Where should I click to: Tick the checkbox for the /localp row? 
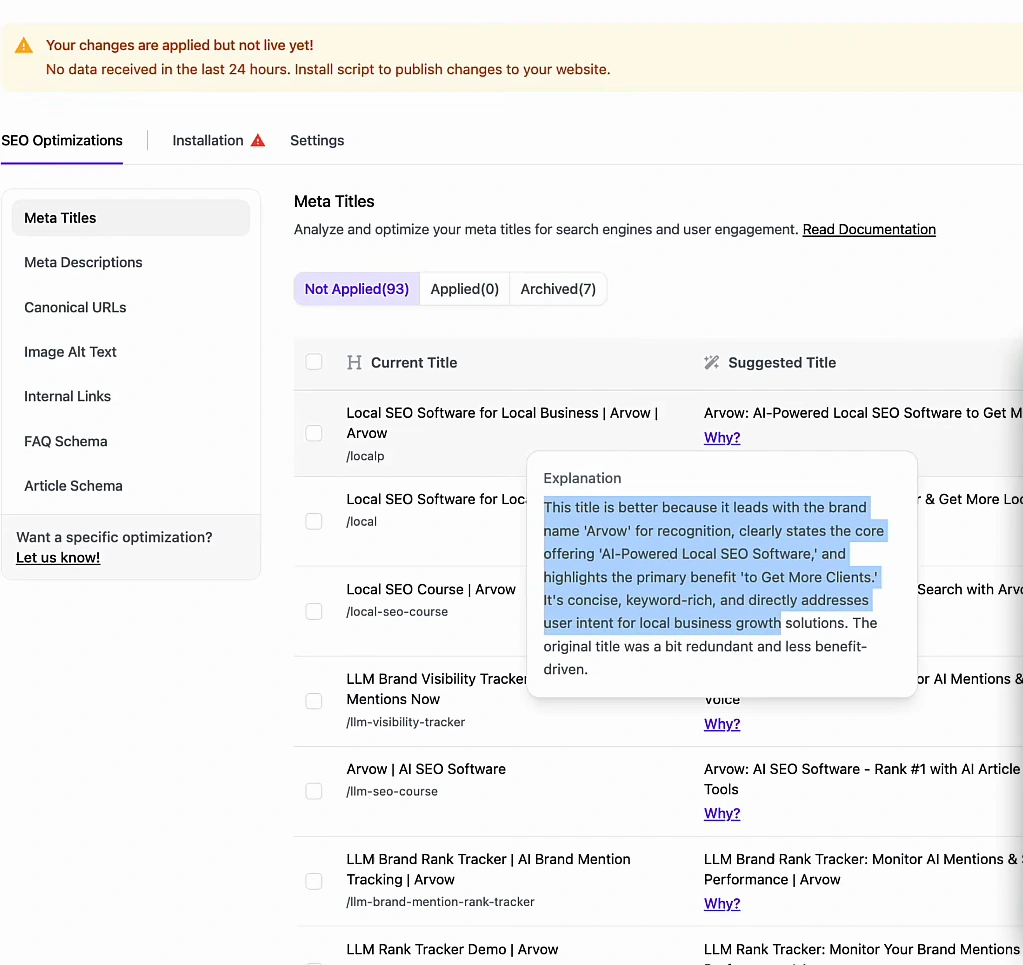[x=314, y=433]
